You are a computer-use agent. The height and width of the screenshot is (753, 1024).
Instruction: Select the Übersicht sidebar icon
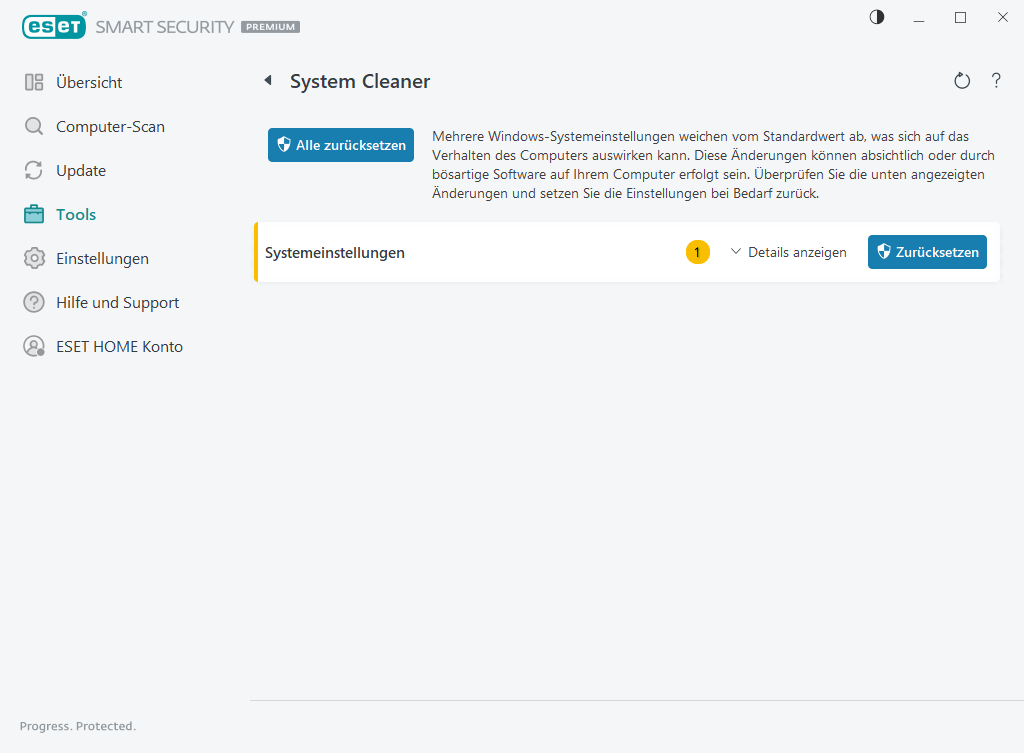33,82
